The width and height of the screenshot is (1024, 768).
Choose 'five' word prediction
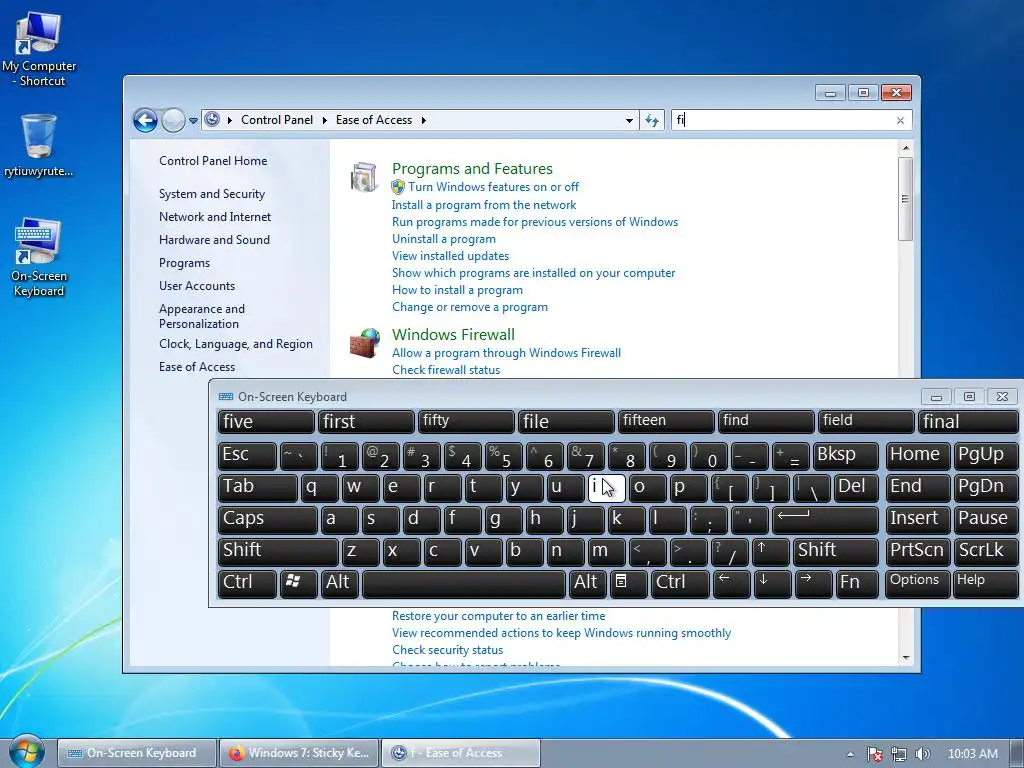click(x=266, y=421)
